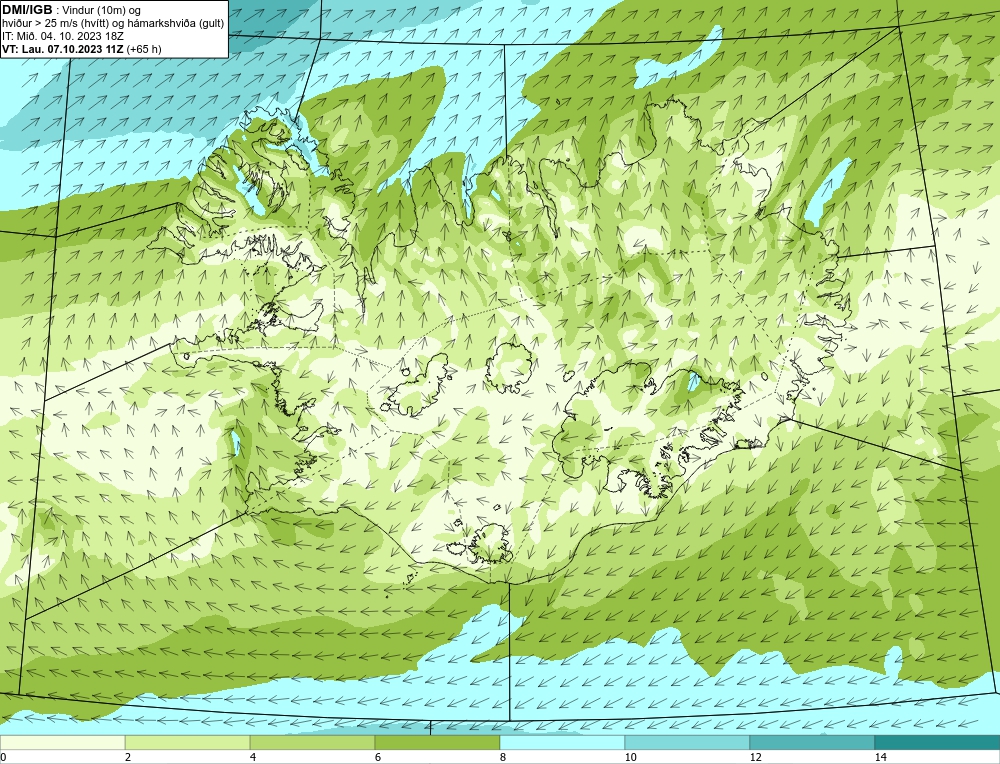Click the 12–14 m/s teal legend swatch
This screenshot has width=1000, height=764.
(x=812, y=742)
